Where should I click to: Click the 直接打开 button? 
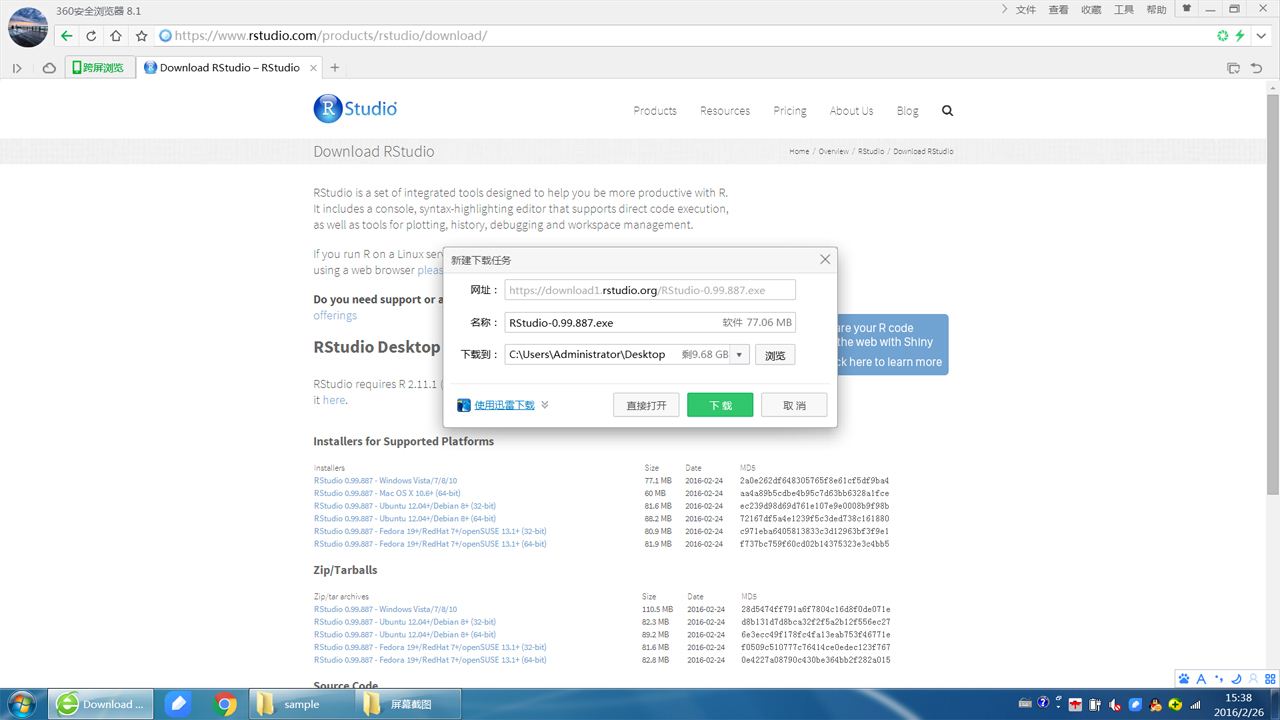(x=646, y=405)
